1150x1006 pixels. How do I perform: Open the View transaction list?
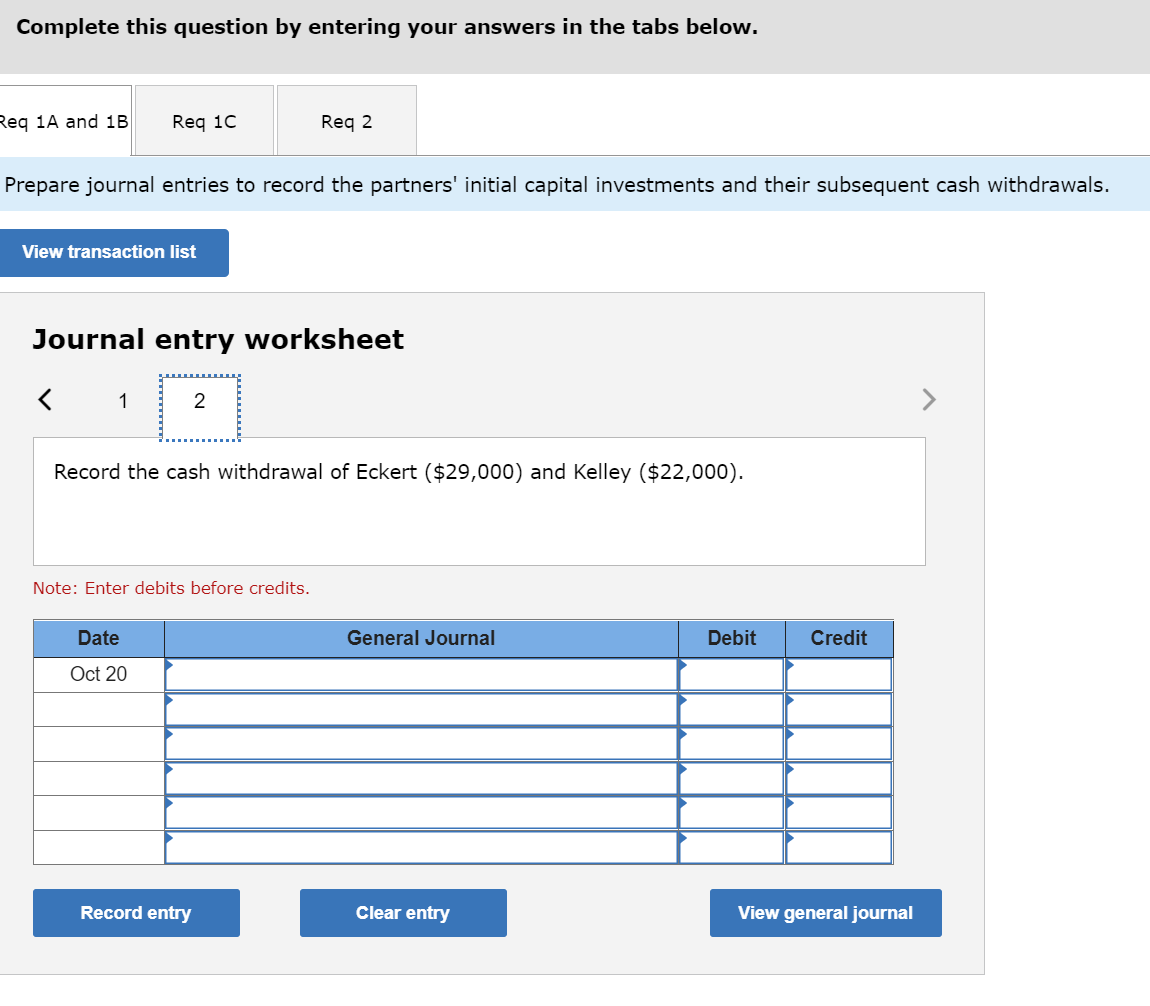[114, 252]
